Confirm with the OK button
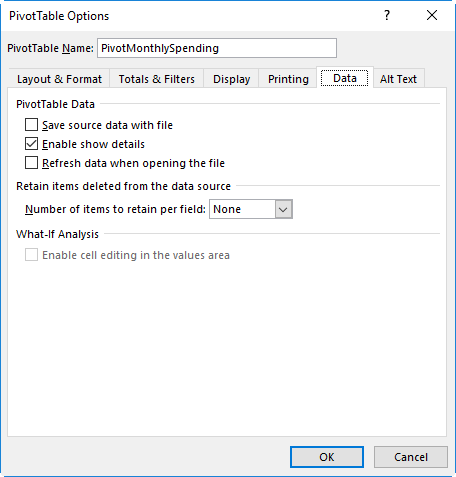 tap(327, 457)
